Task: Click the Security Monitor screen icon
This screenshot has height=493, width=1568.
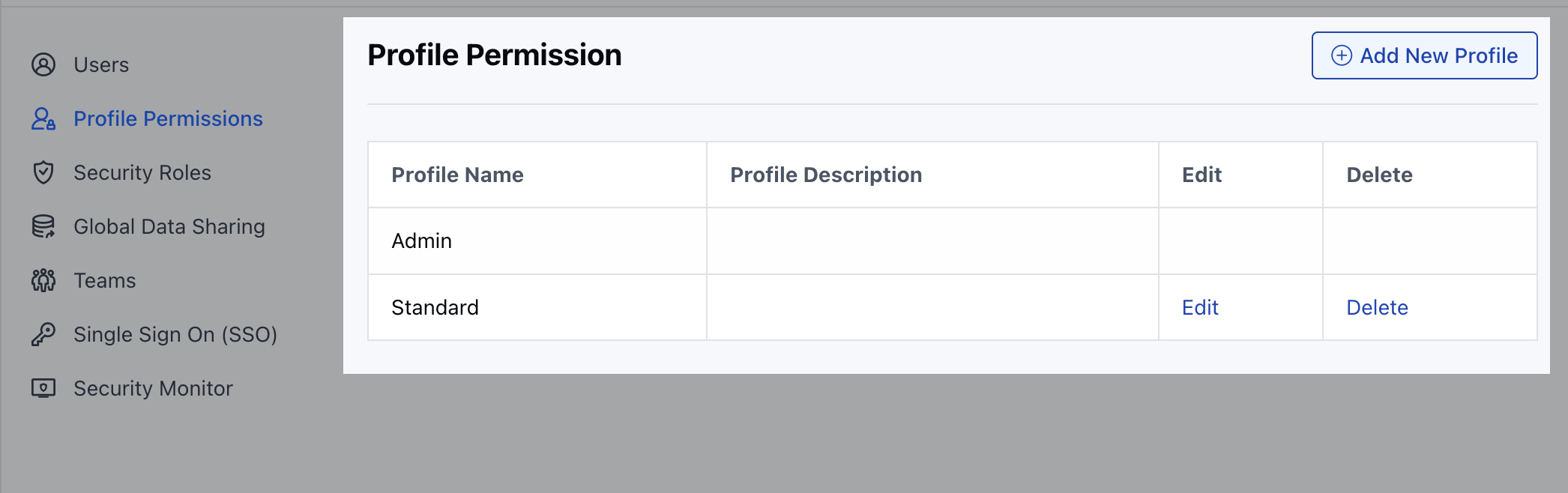Action: coord(43,389)
